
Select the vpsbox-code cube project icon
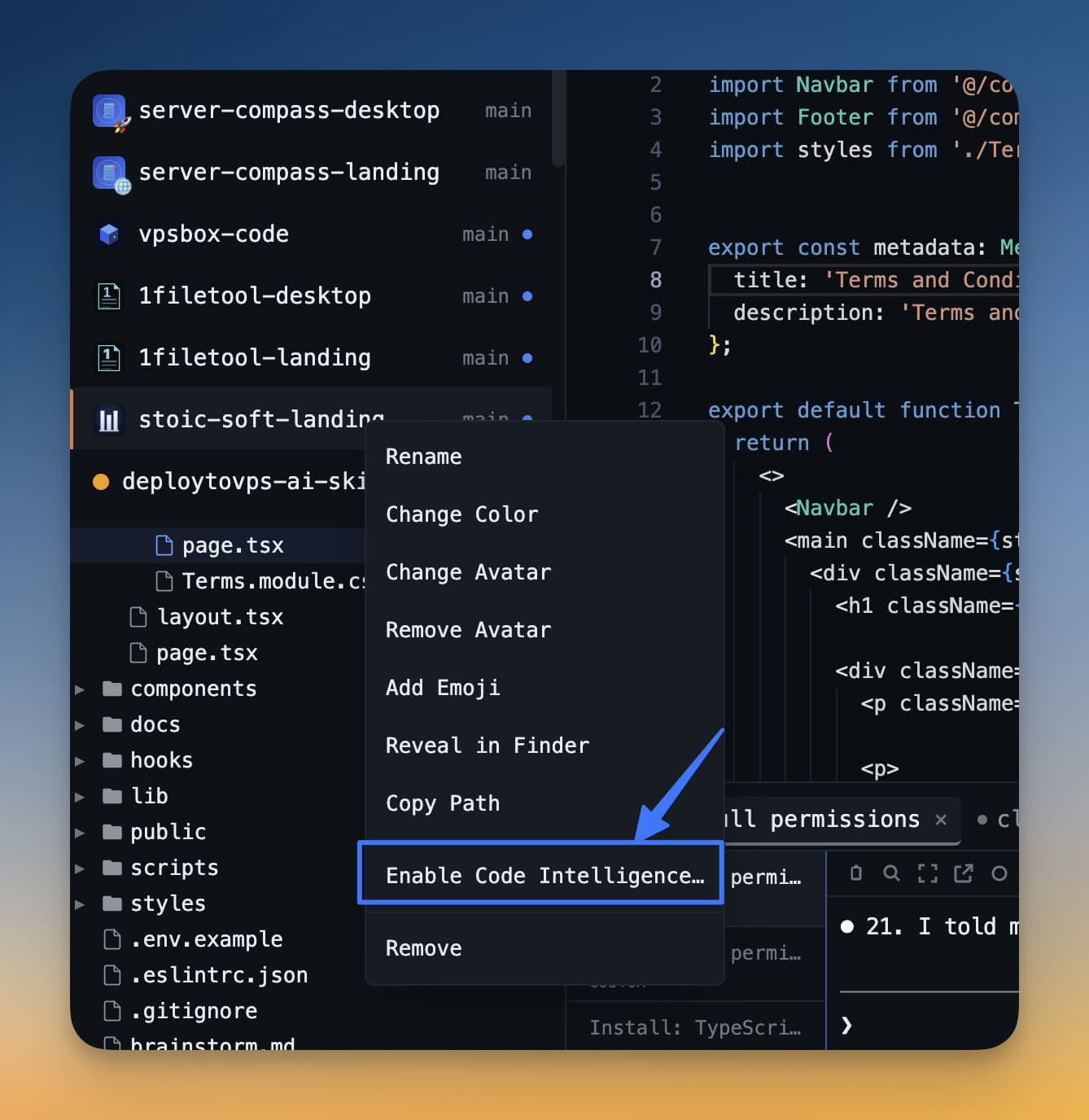pos(108,234)
